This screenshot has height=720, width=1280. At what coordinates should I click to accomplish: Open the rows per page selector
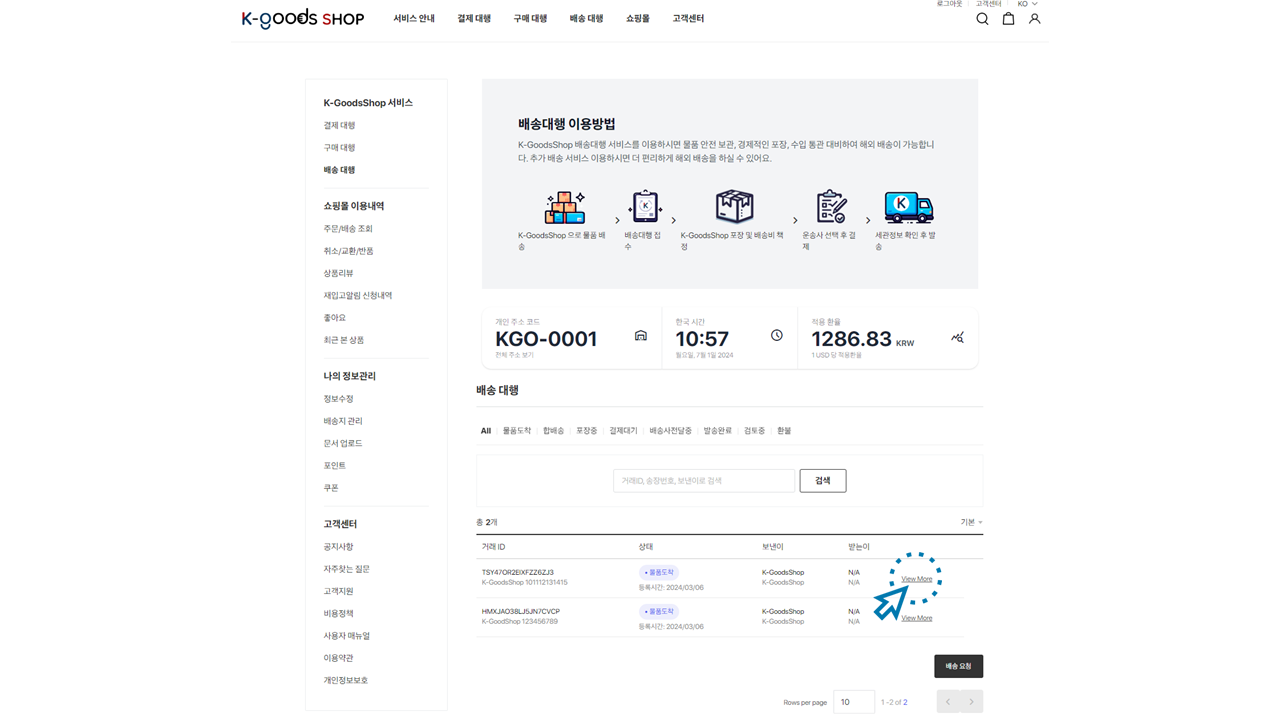854,702
